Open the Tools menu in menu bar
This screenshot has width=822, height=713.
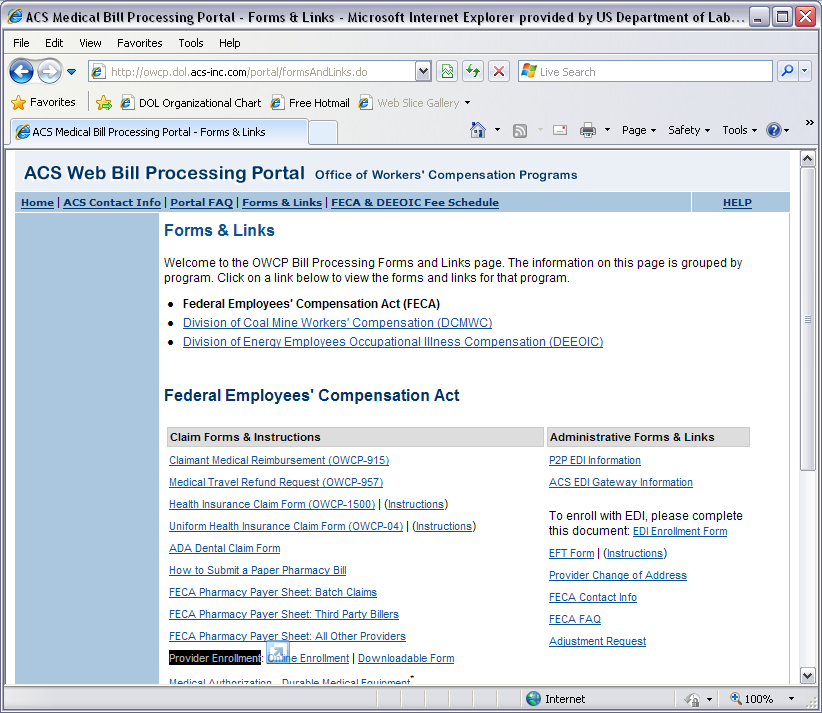coord(191,43)
